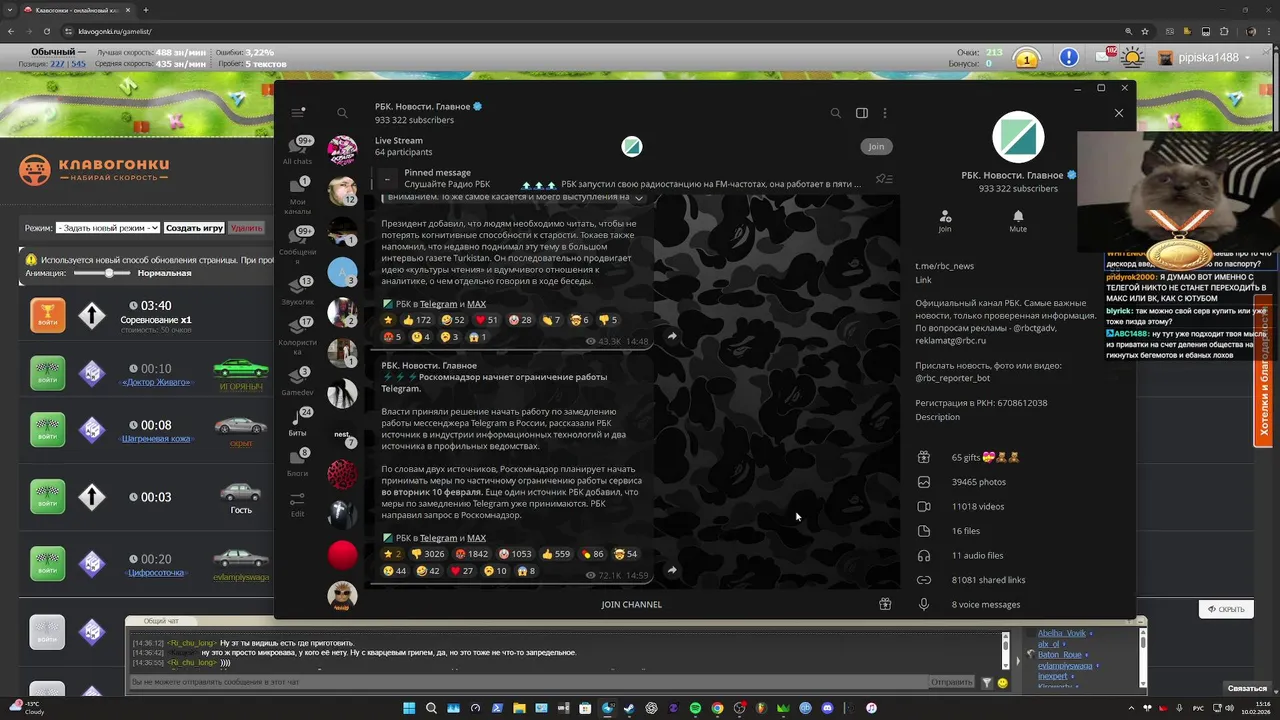The image size is (1280, 720).
Task: Click JOIN CHANNEL at the bottom
Action: (x=631, y=604)
